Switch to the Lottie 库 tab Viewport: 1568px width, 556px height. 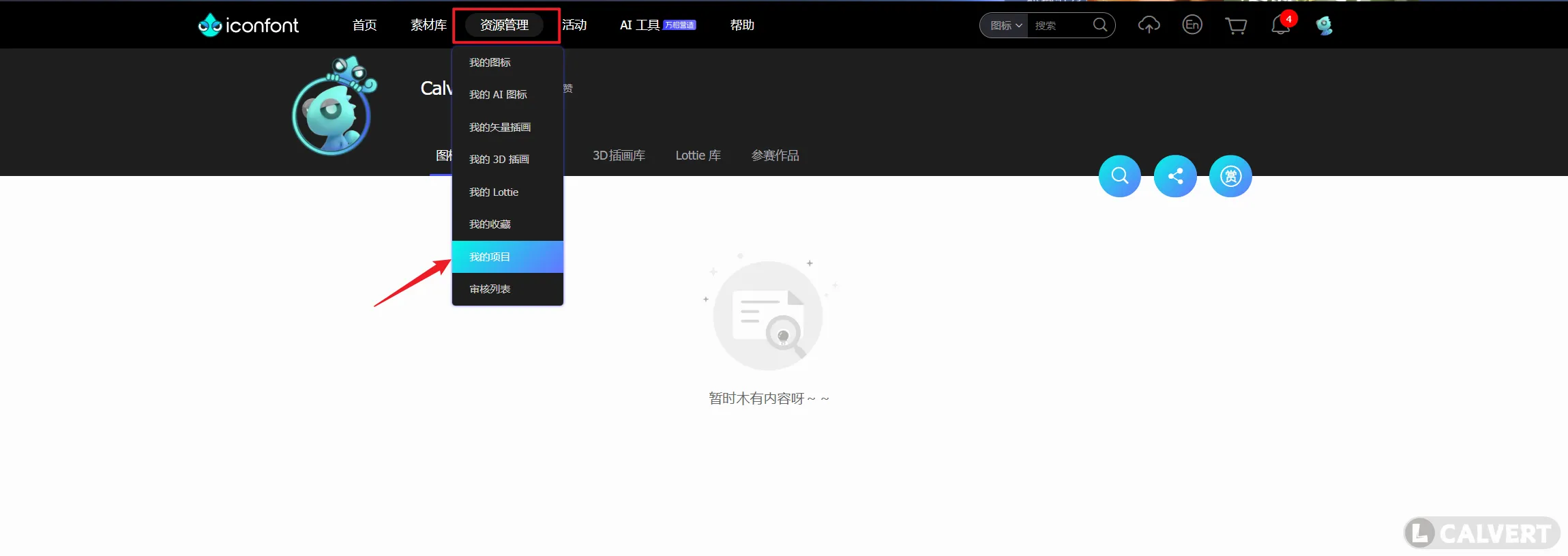(x=698, y=156)
